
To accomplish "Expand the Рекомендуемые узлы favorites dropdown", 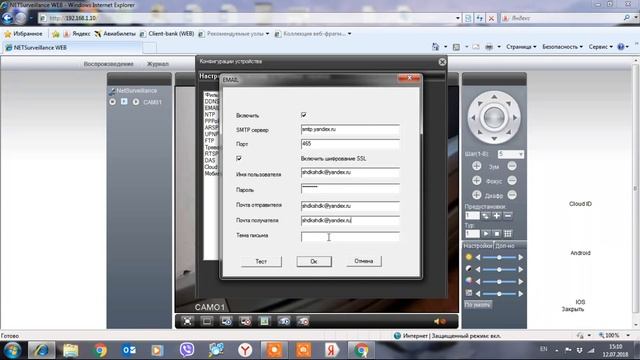I will tap(267, 34).
